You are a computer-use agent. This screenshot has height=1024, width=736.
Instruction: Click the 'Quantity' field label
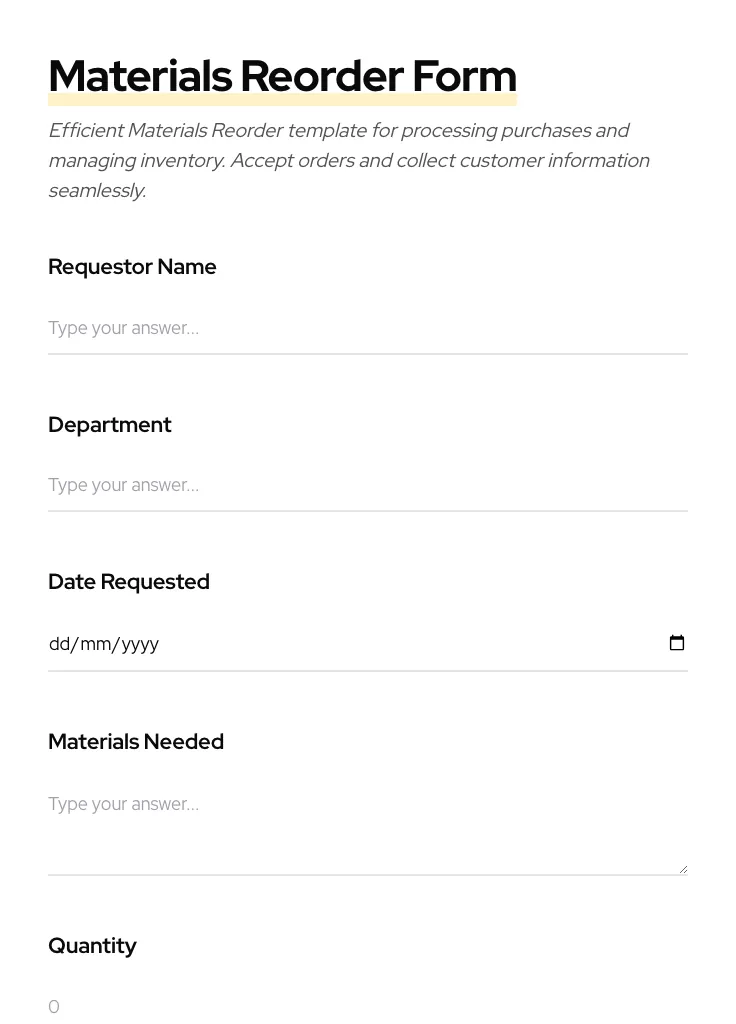pos(92,946)
